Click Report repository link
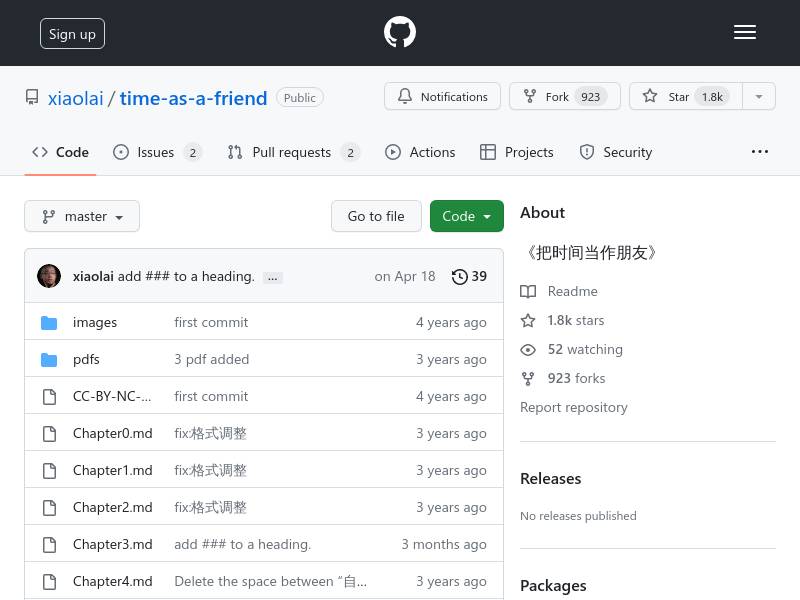 (x=574, y=408)
